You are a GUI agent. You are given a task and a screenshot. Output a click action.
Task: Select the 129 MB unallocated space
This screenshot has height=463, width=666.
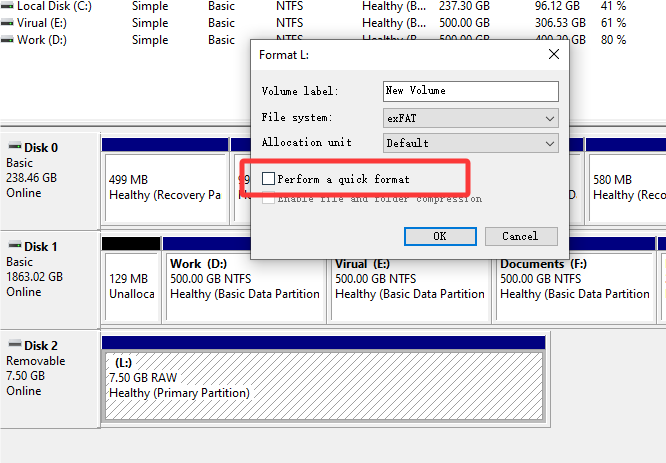(130, 286)
